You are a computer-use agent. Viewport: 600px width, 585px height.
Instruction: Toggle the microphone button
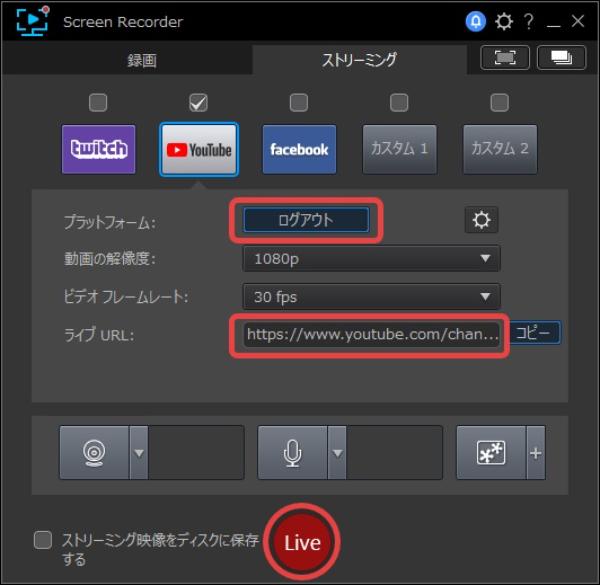[292, 453]
